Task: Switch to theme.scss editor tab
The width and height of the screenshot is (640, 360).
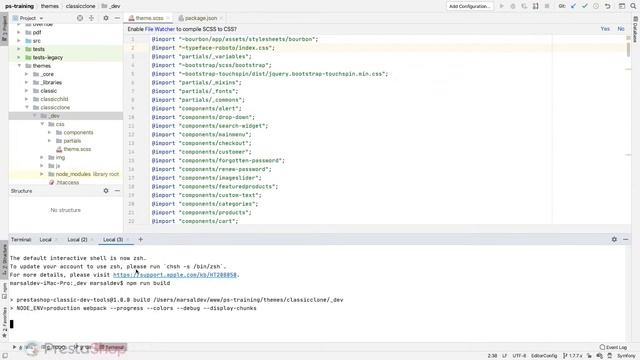Action: [x=149, y=18]
